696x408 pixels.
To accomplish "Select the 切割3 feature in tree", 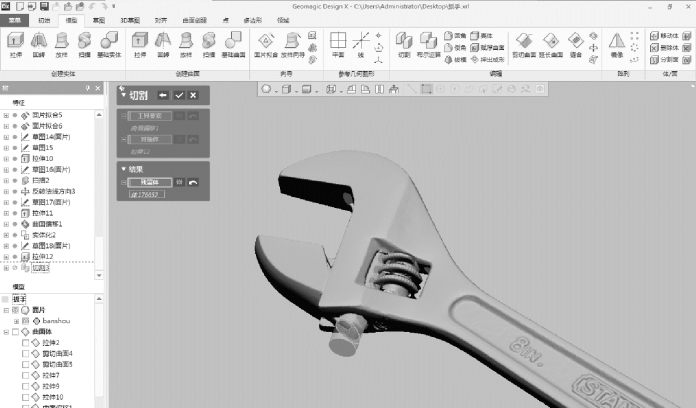I will tap(40, 268).
